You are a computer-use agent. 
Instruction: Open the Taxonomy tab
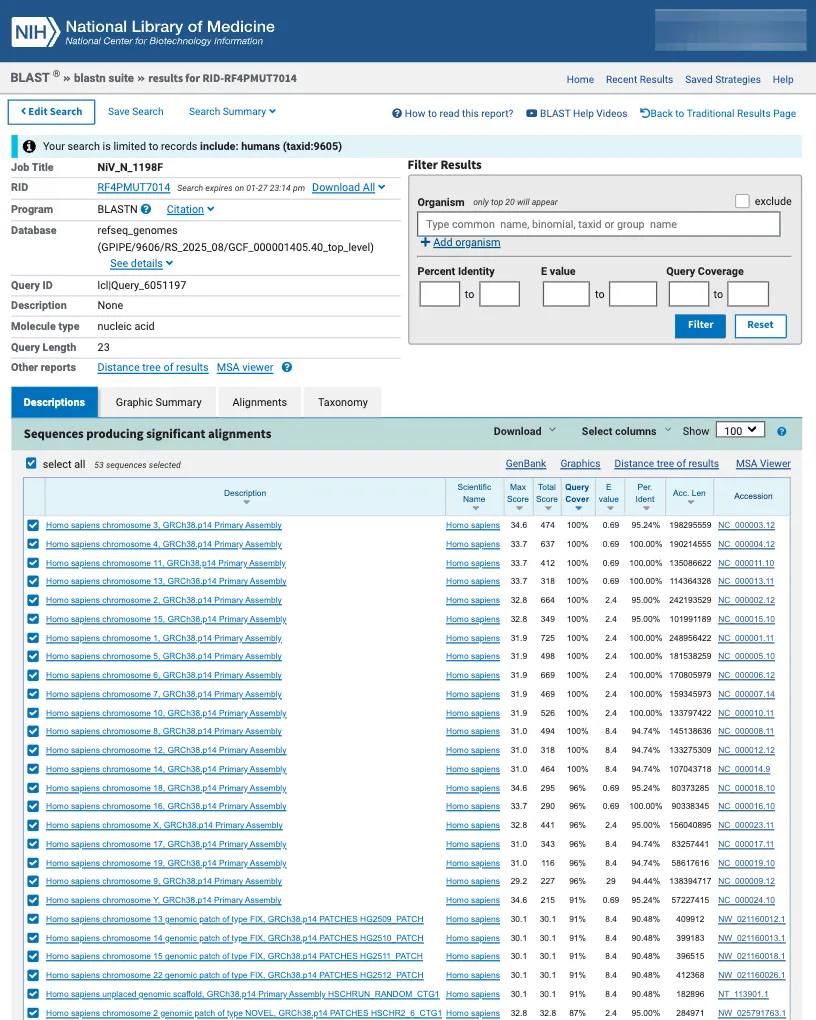pyautogui.click(x=342, y=402)
